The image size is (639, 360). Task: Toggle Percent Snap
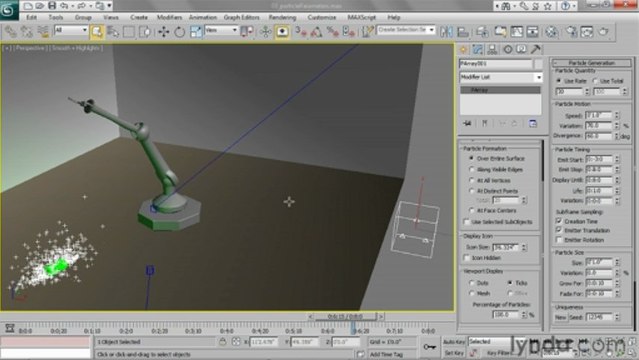point(333,31)
